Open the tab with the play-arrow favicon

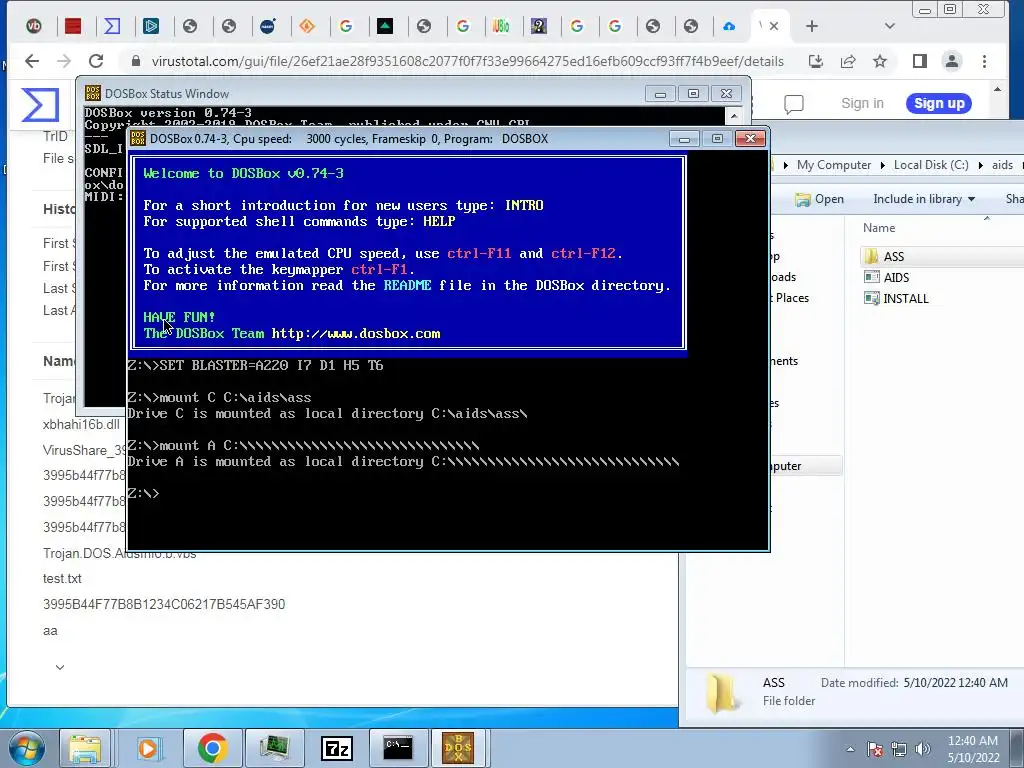click(152, 26)
